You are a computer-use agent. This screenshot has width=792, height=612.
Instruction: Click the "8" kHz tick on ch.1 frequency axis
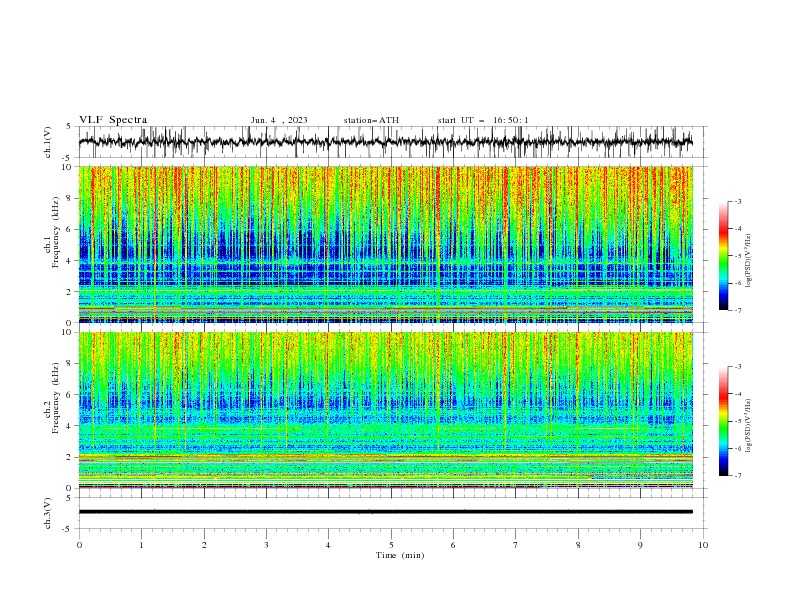(70, 198)
